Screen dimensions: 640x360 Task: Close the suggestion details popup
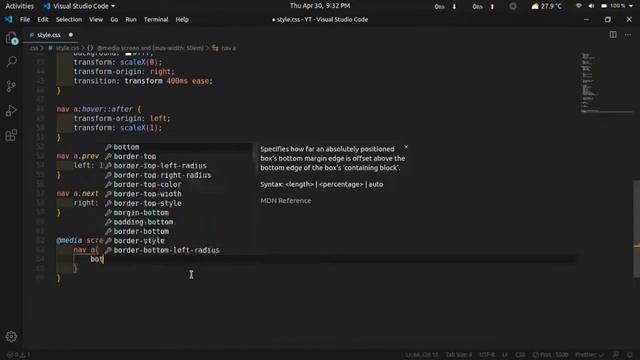(406, 147)
